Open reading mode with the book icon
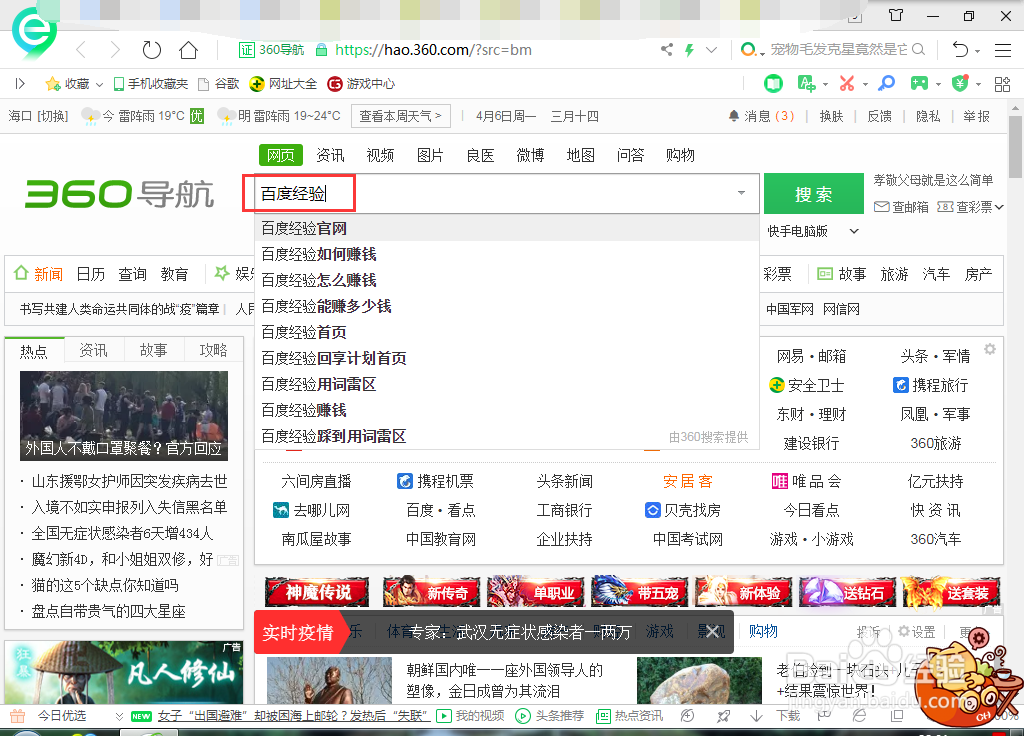Screen dimensions: 1024x736 773,84
